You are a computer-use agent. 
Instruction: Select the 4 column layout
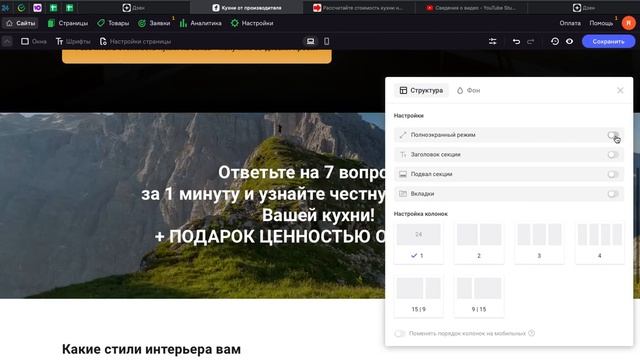pos(600,242)
